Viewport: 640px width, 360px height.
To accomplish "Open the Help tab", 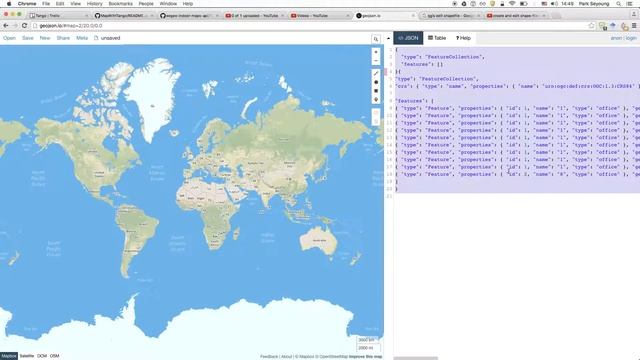I will coord(463,38).
